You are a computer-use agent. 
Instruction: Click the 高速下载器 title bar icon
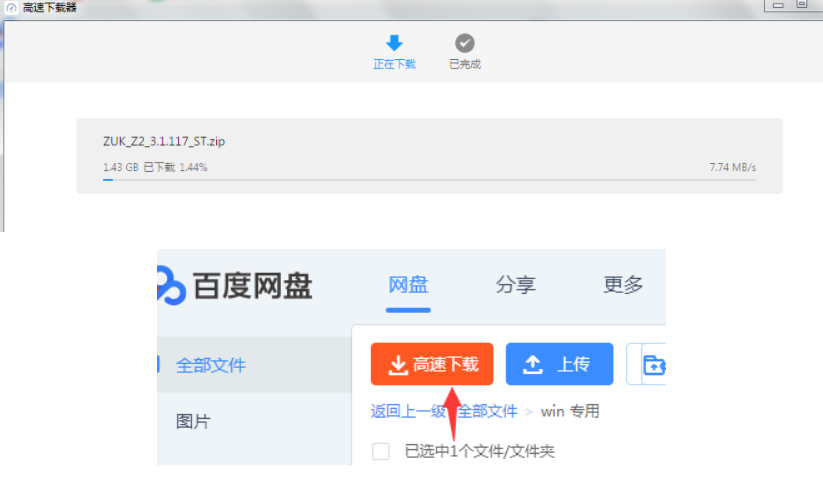click(x=11, y=7)
